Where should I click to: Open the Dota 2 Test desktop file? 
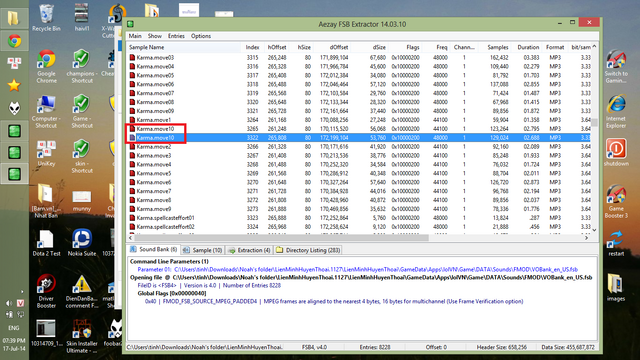pyautogui.click(x=46, y=242)
